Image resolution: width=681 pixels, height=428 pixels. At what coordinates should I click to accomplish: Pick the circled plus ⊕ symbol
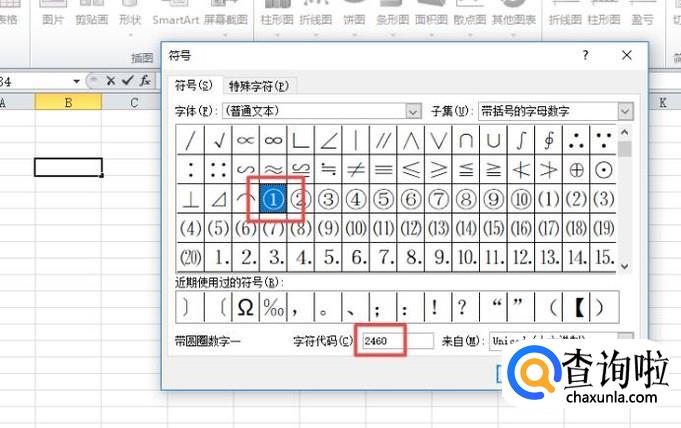pos(576,169)
